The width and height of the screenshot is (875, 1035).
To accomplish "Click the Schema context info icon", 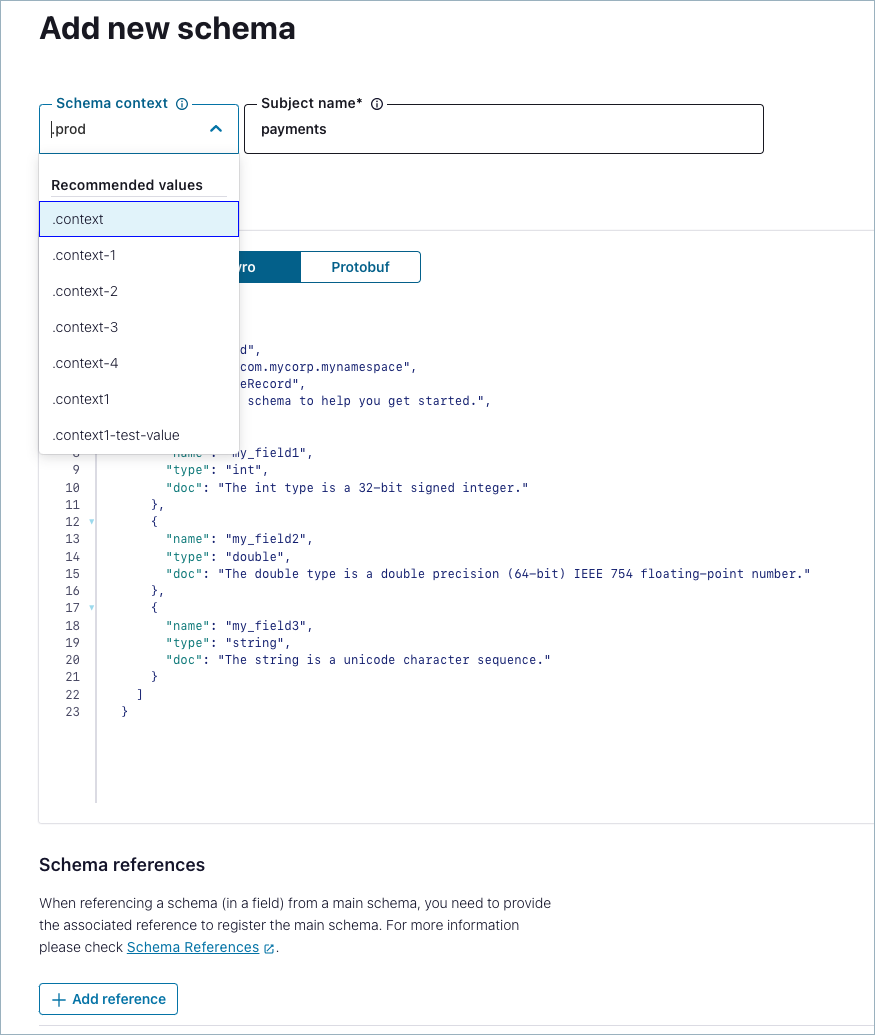I will pos(182,103).
